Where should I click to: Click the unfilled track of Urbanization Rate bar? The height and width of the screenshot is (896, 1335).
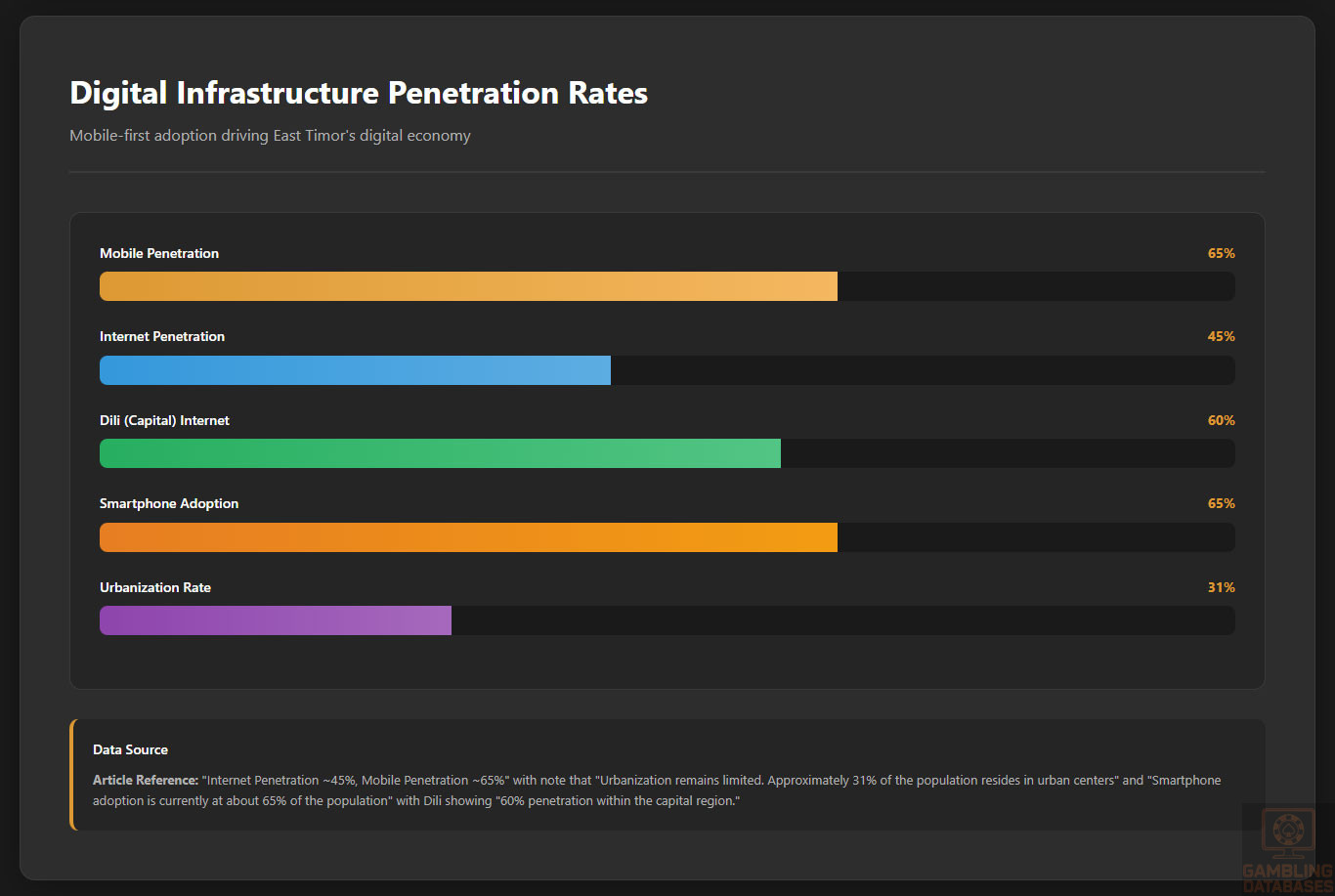pyautogui.click(x=842, y=620)
